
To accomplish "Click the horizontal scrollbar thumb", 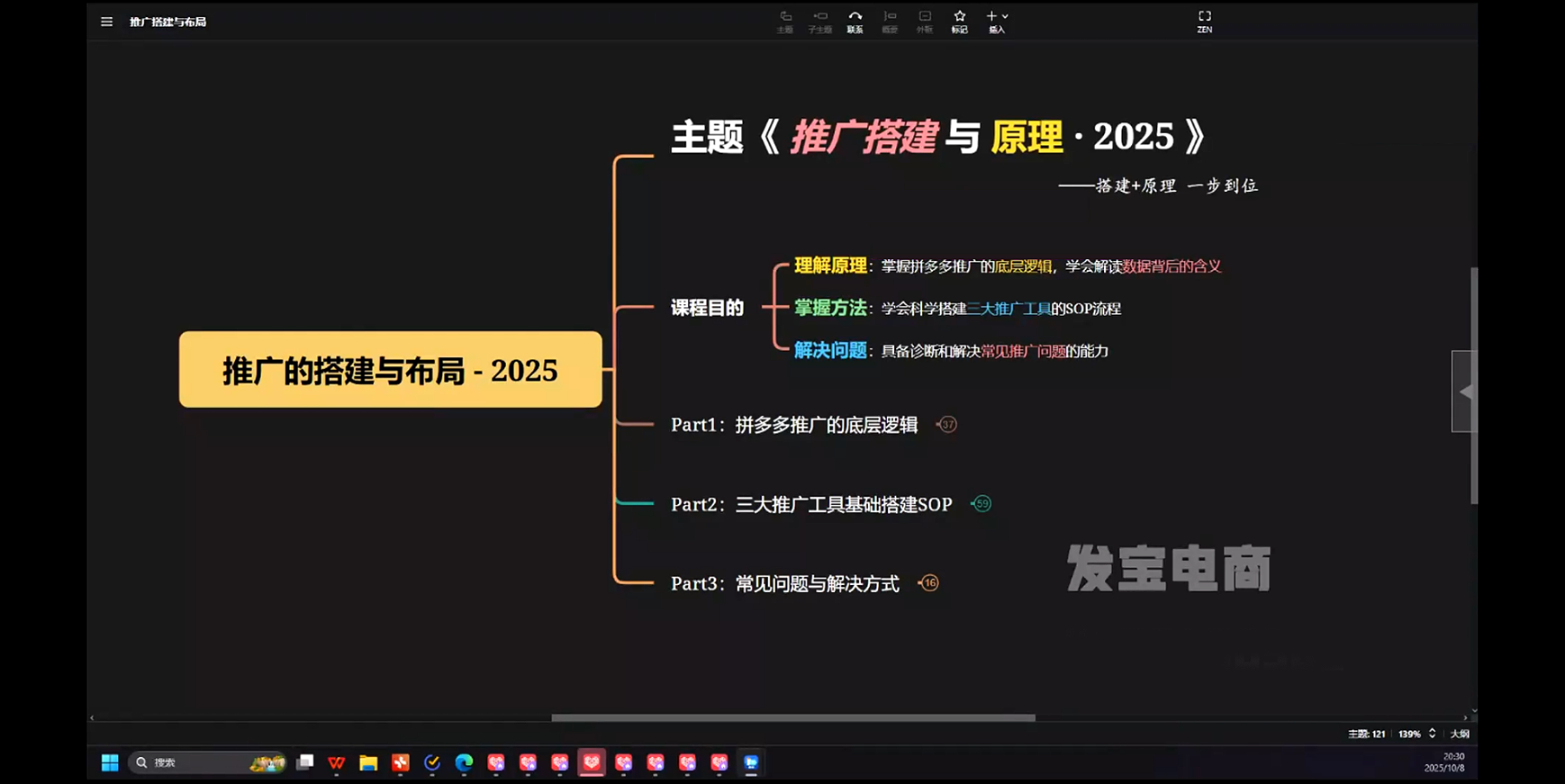I will (x=792, y=717).
